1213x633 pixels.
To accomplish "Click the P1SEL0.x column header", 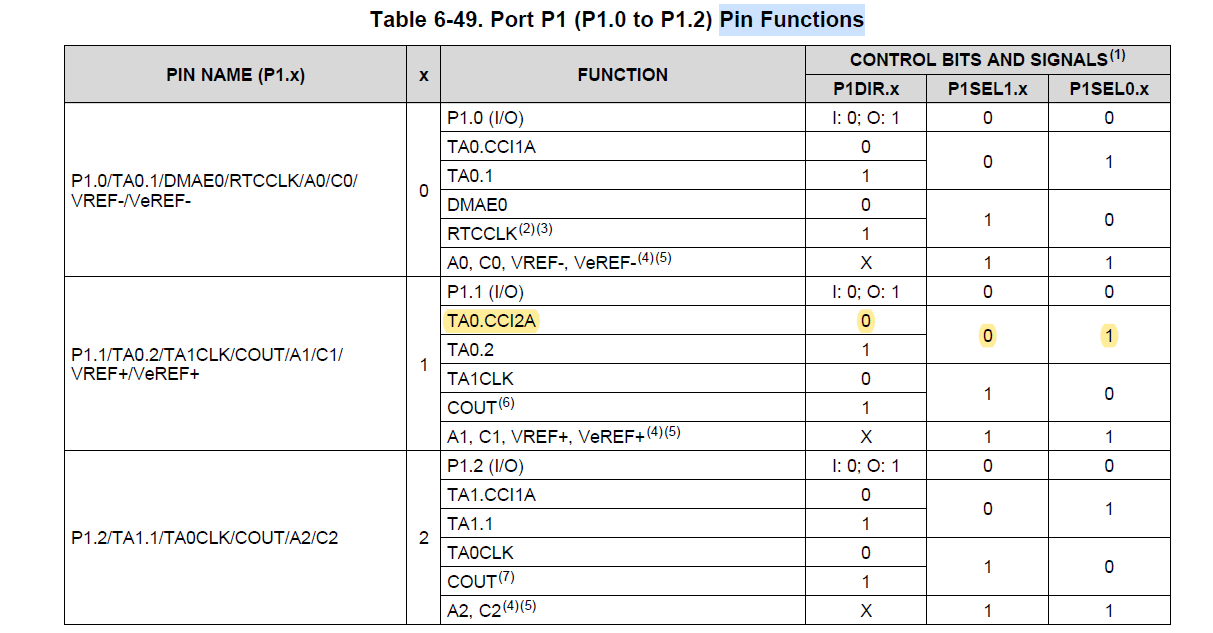I will tap(1109, 89).
